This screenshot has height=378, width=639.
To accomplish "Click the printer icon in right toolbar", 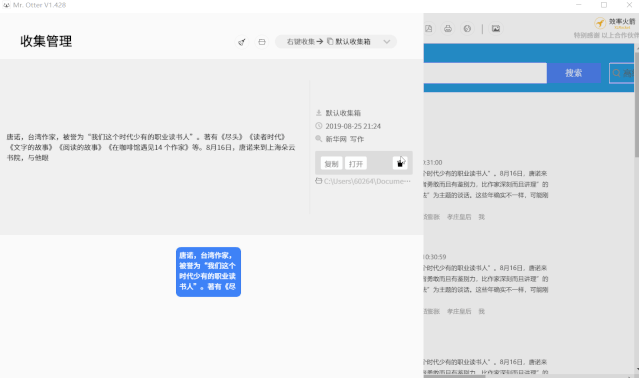I will (448, 29).
